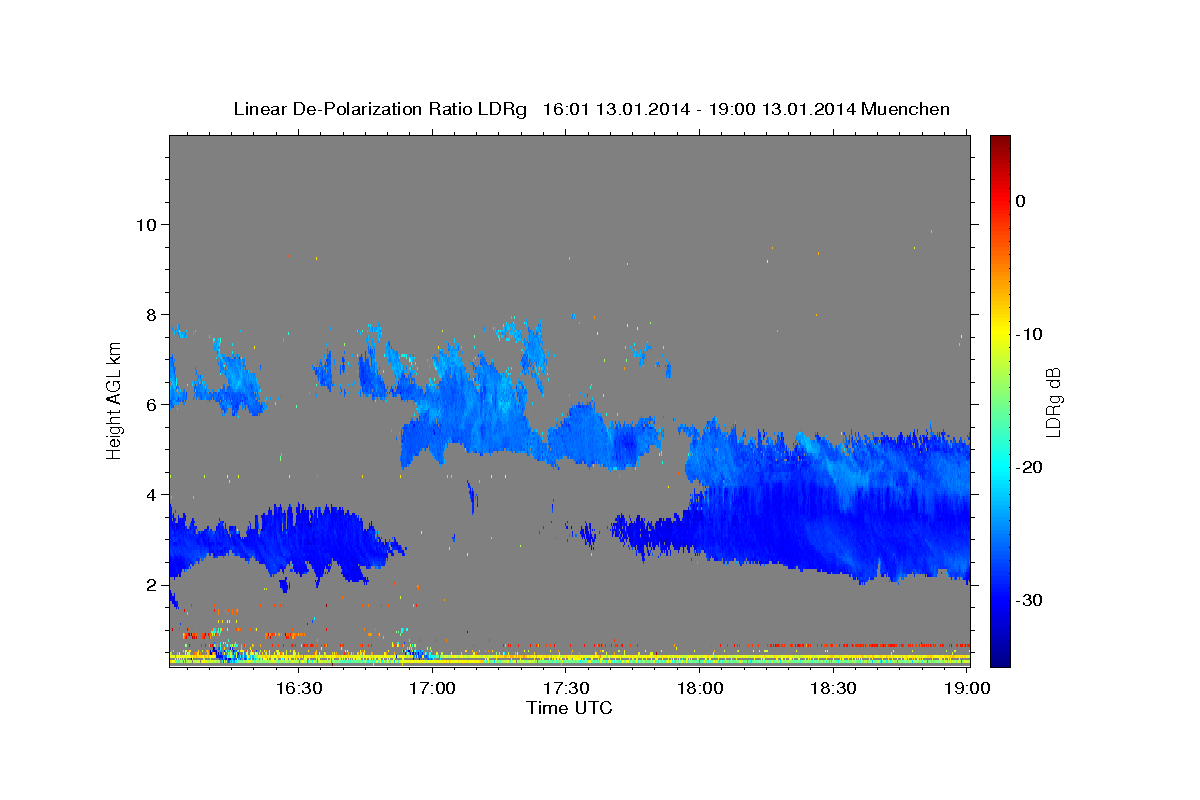Click the dark red top of colorbar
Image resolution: width=1200 pixels, height=800 pixels.
tap(1000, 143)
